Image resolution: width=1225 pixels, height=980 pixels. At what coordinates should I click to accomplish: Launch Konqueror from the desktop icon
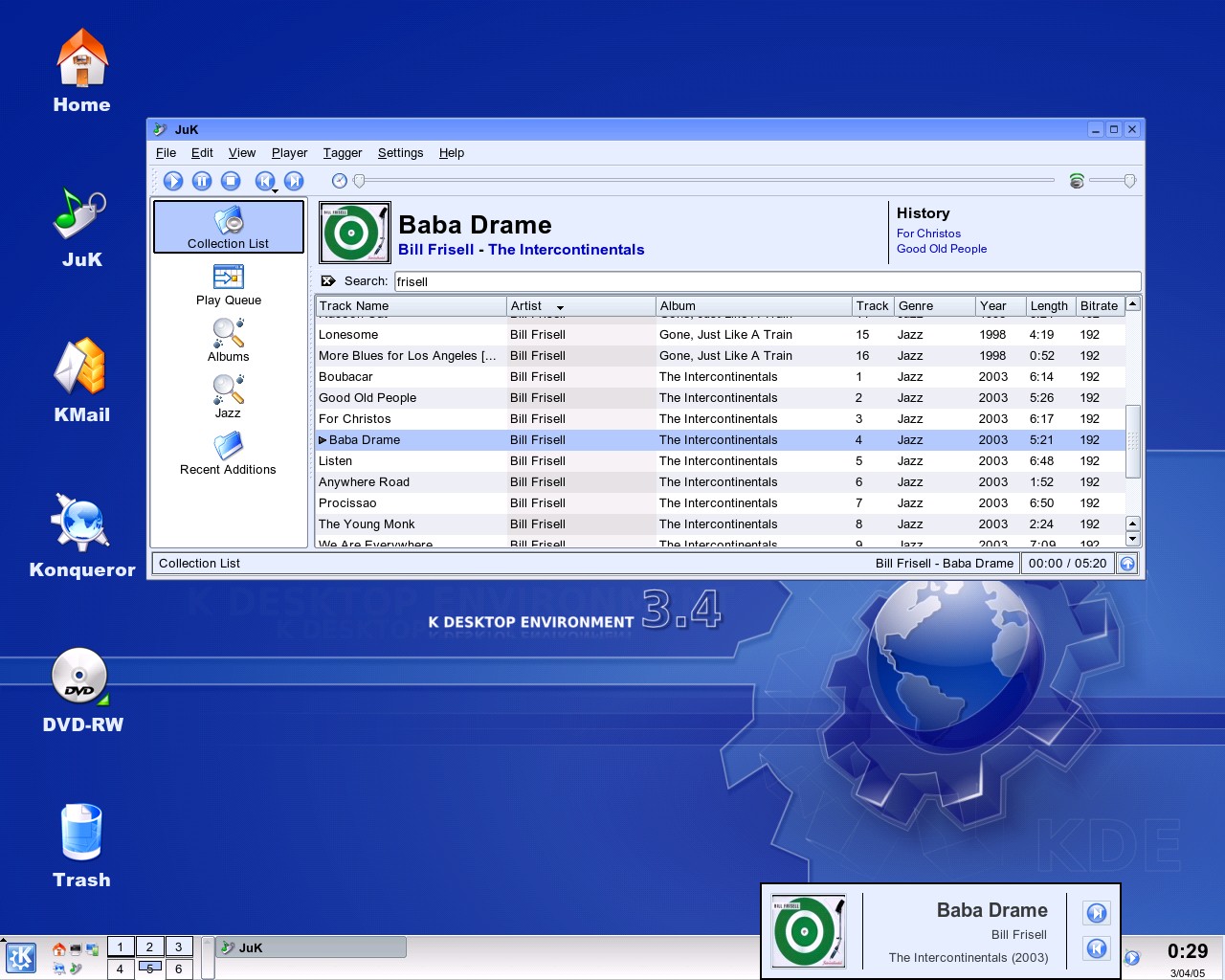tap(81, 536)
